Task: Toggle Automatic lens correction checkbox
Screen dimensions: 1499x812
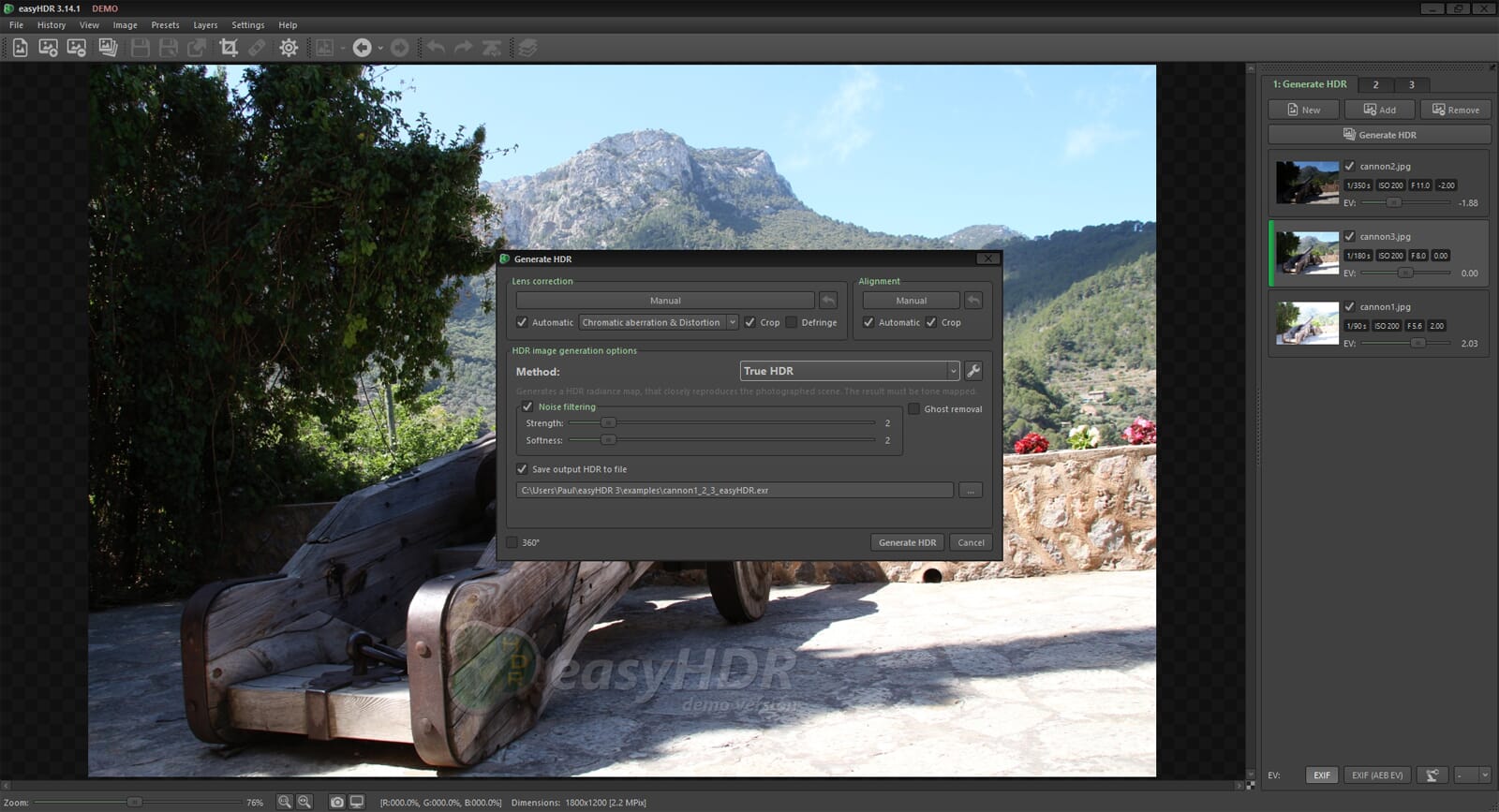Action: 522,322
